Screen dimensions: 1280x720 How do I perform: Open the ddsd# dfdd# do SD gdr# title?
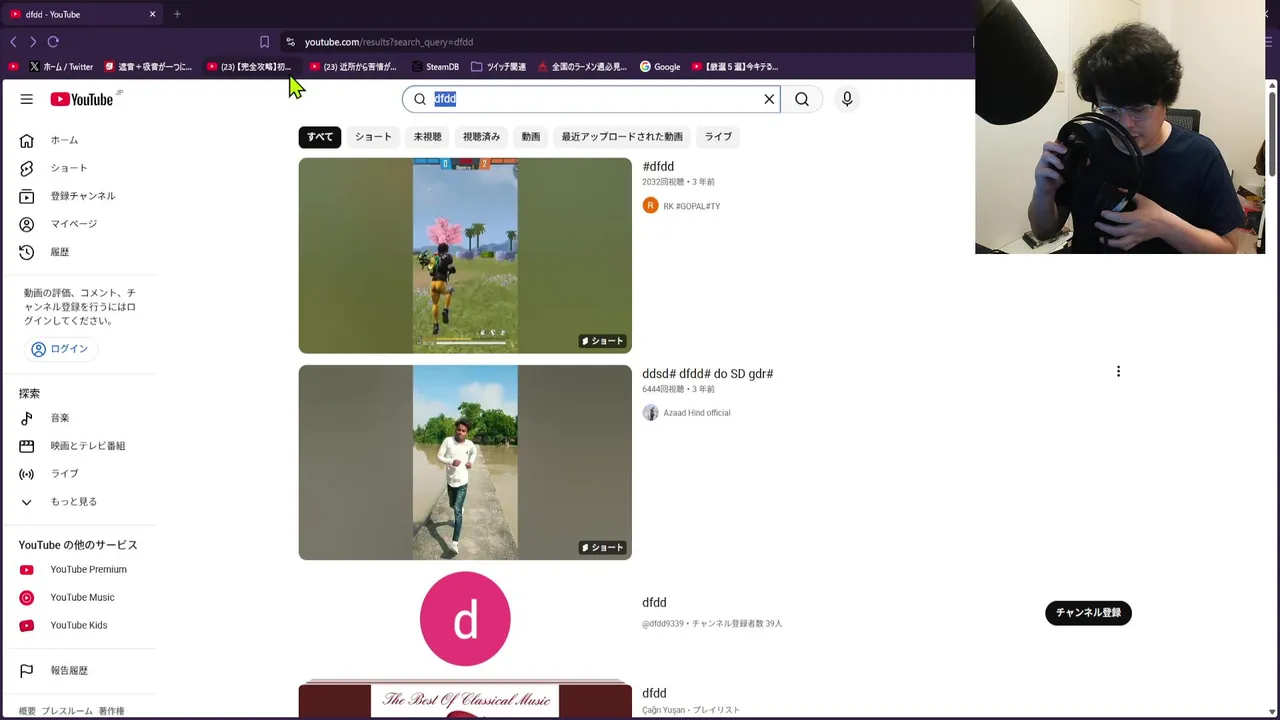(708, 374)
